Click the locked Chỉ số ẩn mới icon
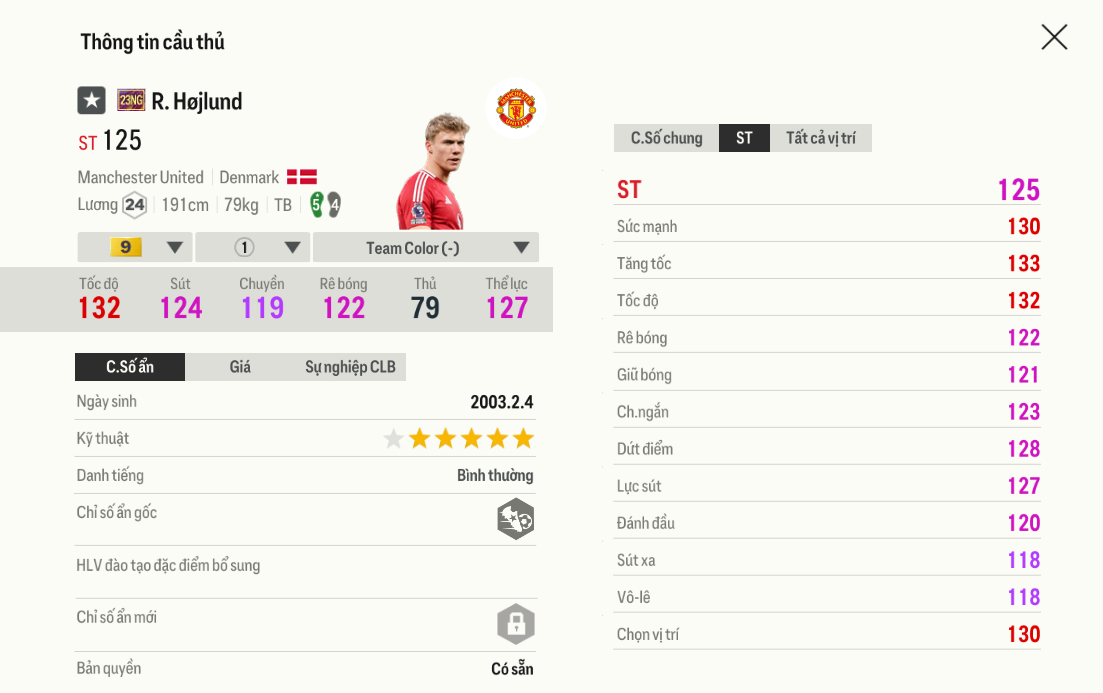 516,624
